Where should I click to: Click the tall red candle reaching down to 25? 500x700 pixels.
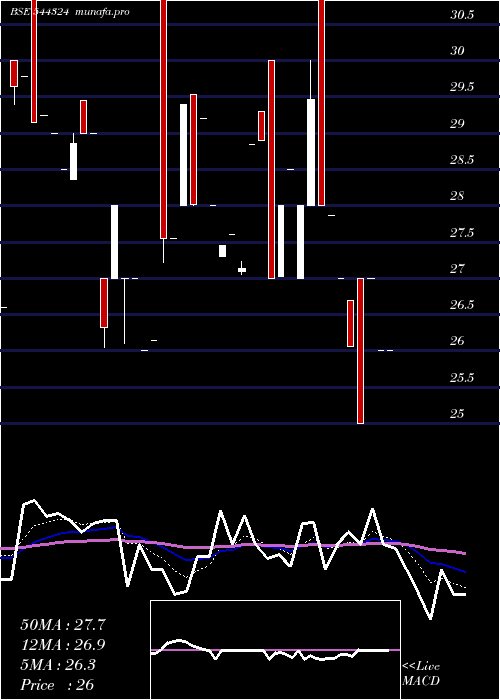[360, 351]
